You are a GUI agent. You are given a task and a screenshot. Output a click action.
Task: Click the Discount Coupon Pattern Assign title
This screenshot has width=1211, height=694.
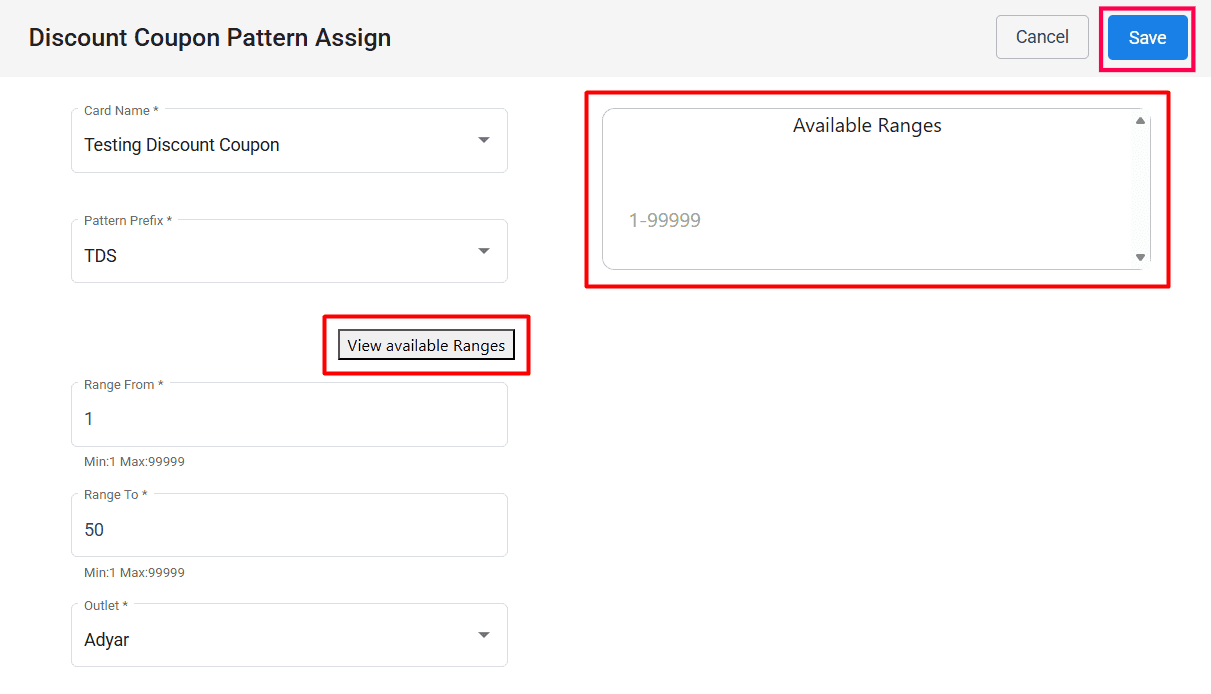[210, 38]
